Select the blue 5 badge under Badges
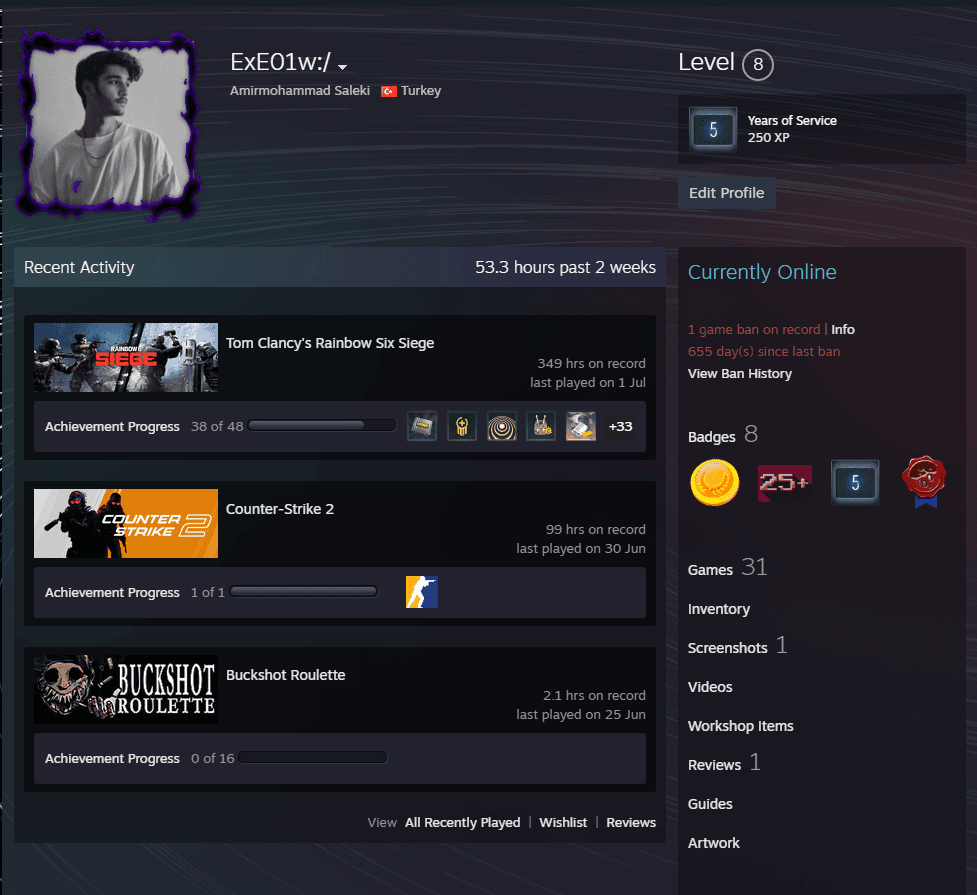This screenshot has height=895, width=977. click(x=855, y=482)
